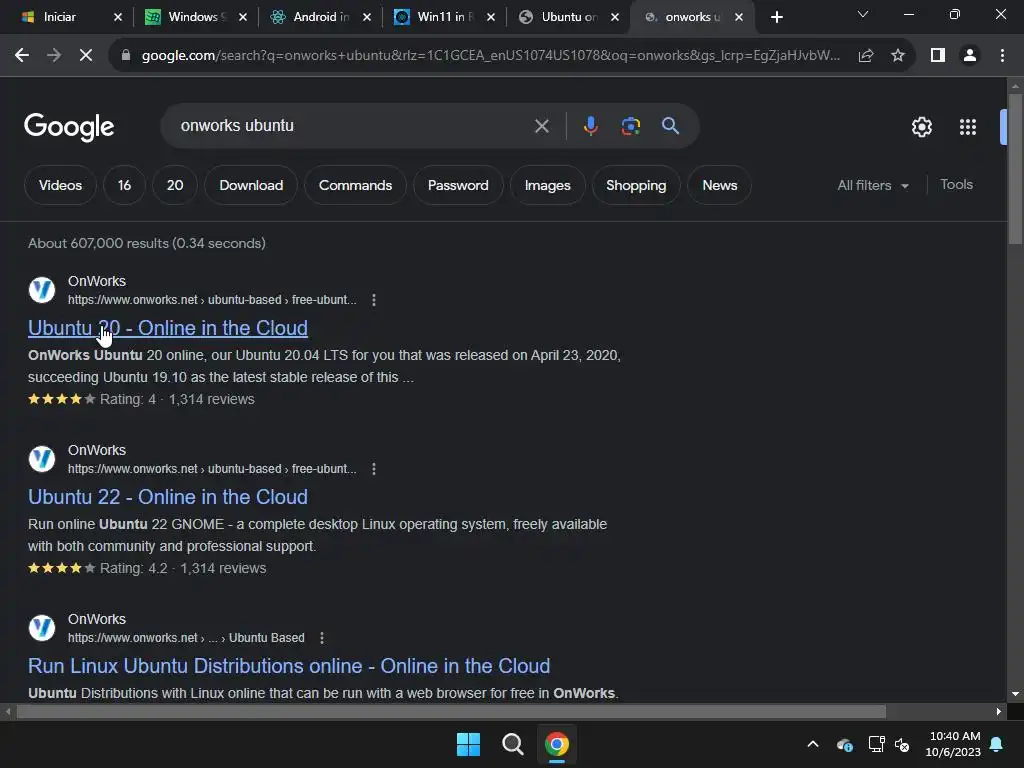Viewport: 1024px width, 768px height.
Task: Click the Google logo
Action: tap(69, 127)
